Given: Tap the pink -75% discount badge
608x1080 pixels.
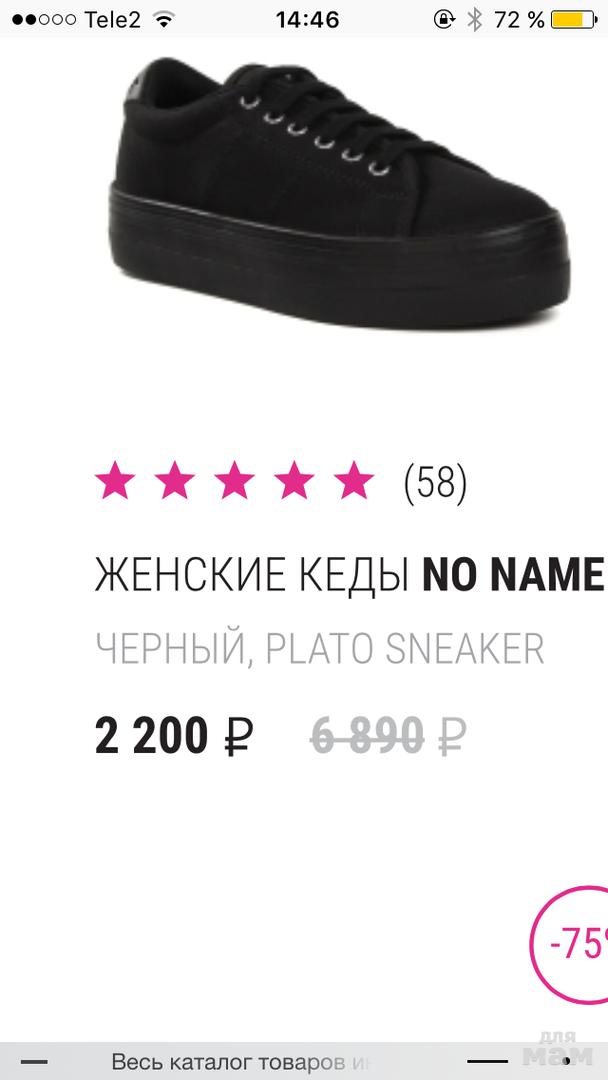Looking at the screenshot, I should click(570, 944).
